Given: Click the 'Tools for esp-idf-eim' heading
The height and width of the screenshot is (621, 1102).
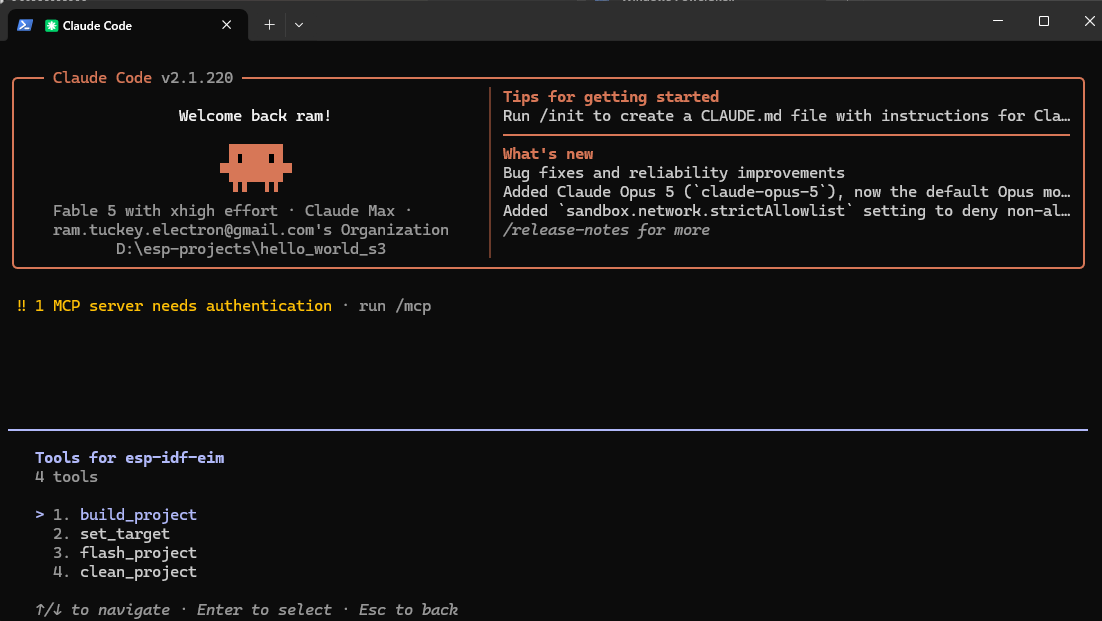Looking at the screenshot, I should pyautogui.click(x=130, y=458).
